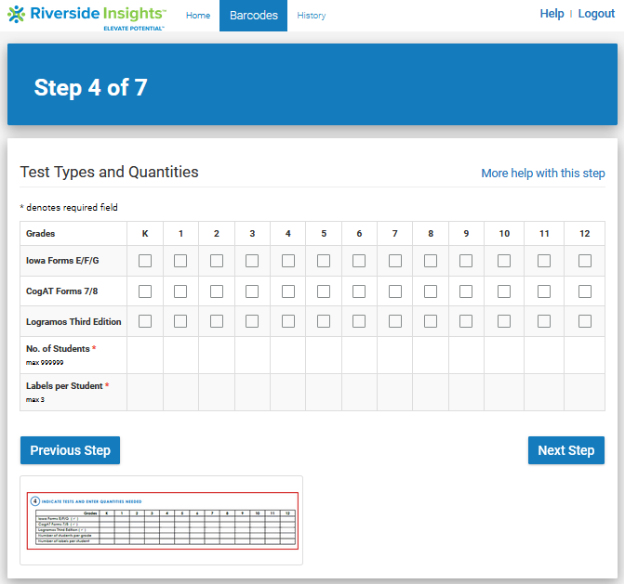Check Iowa Forms E/F/G for grade 8

[430, 261]
